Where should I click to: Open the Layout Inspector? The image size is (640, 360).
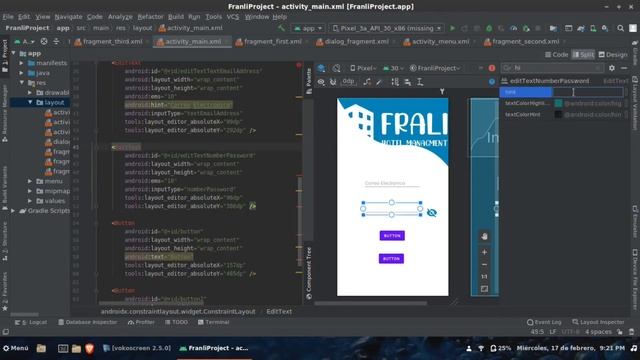point(598,322)
